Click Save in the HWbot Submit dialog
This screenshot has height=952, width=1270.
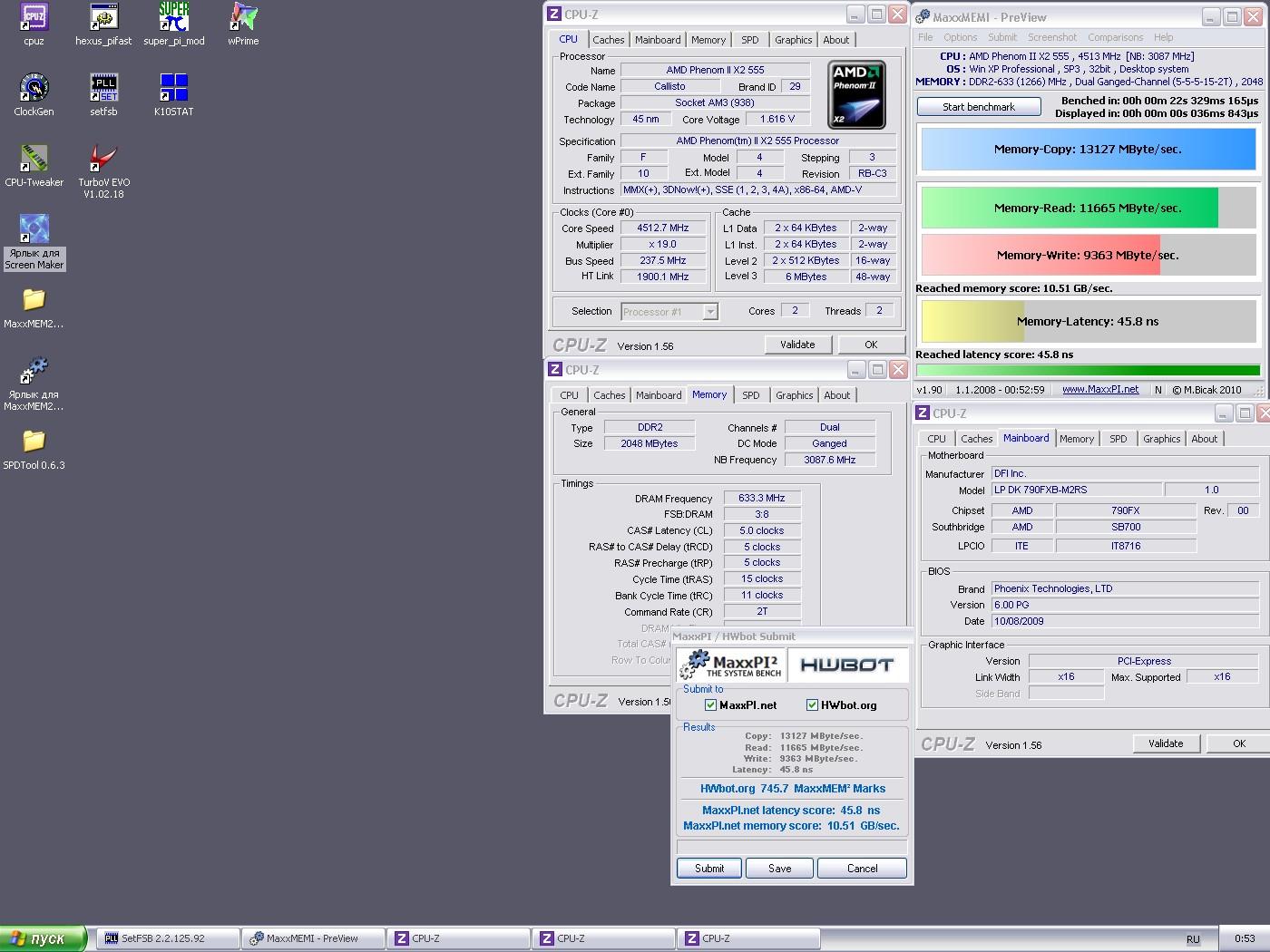point(780,869)
